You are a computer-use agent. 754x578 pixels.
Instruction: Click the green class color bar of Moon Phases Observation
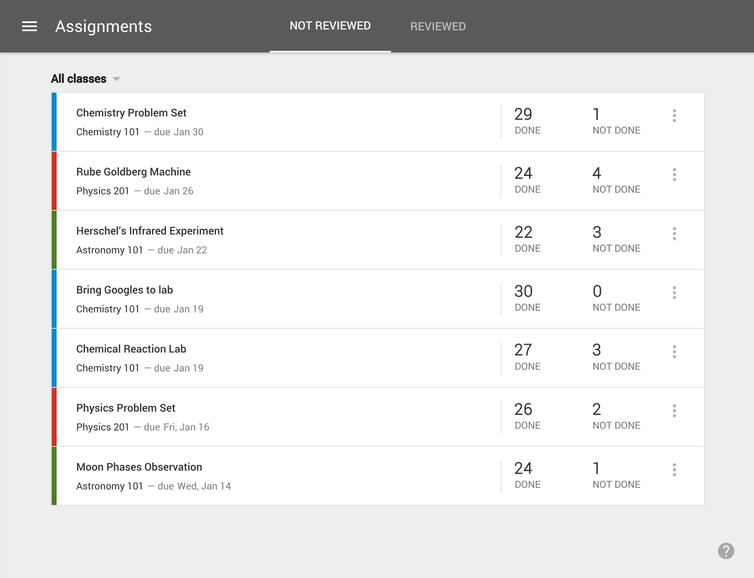[54, 476]
